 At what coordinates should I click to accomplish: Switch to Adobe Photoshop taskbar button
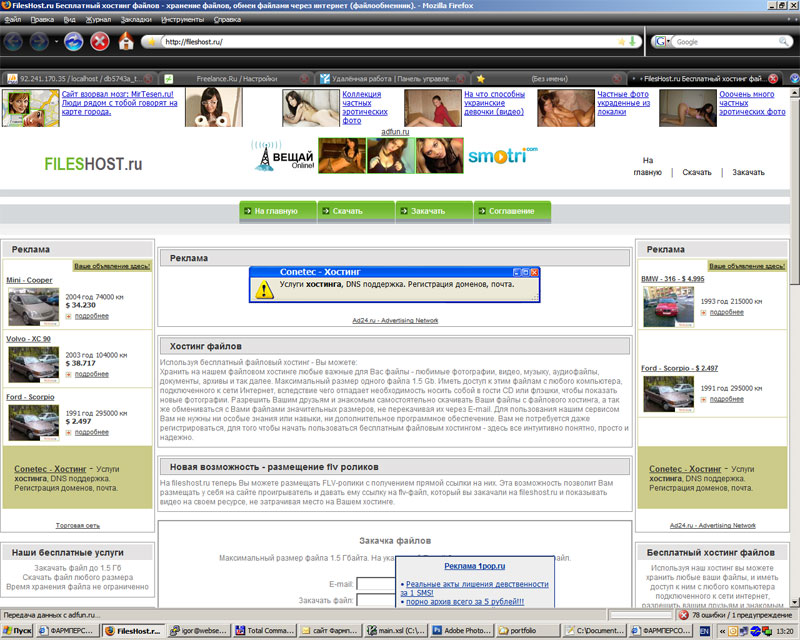pos(461,631)
